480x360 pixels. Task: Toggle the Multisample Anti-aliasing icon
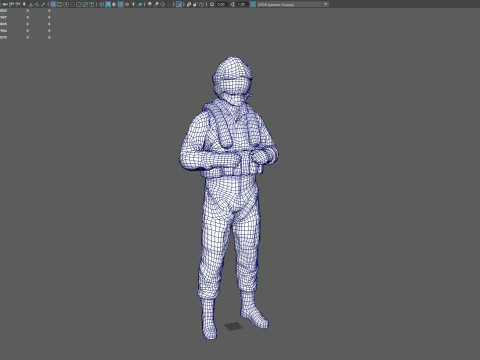coord(163,4)
